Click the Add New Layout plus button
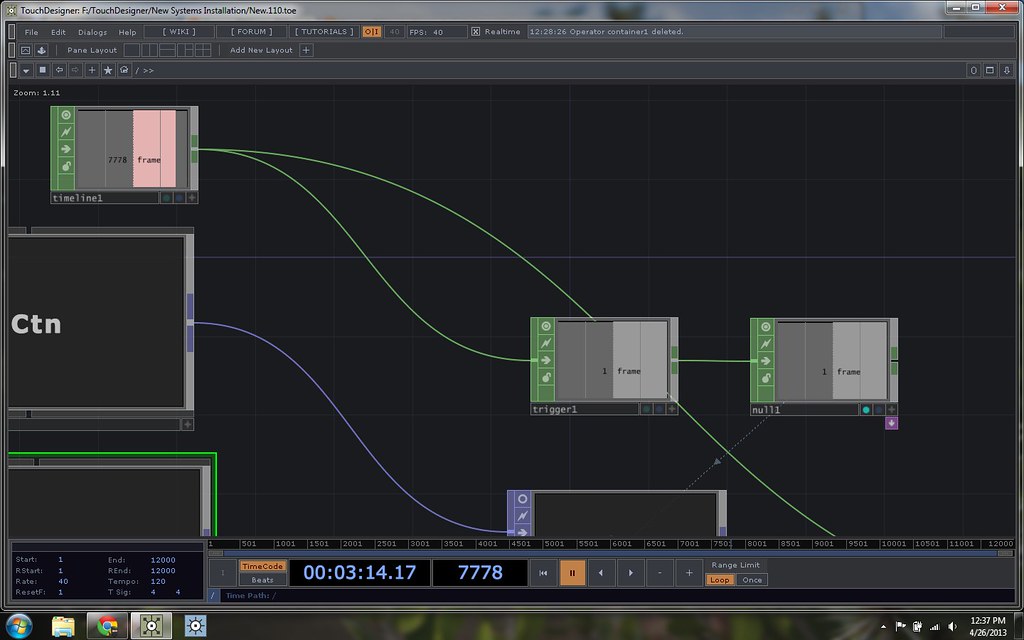The height and width of the screenshot is (640, 1024). pyautogui.click(x=307, y=50)
